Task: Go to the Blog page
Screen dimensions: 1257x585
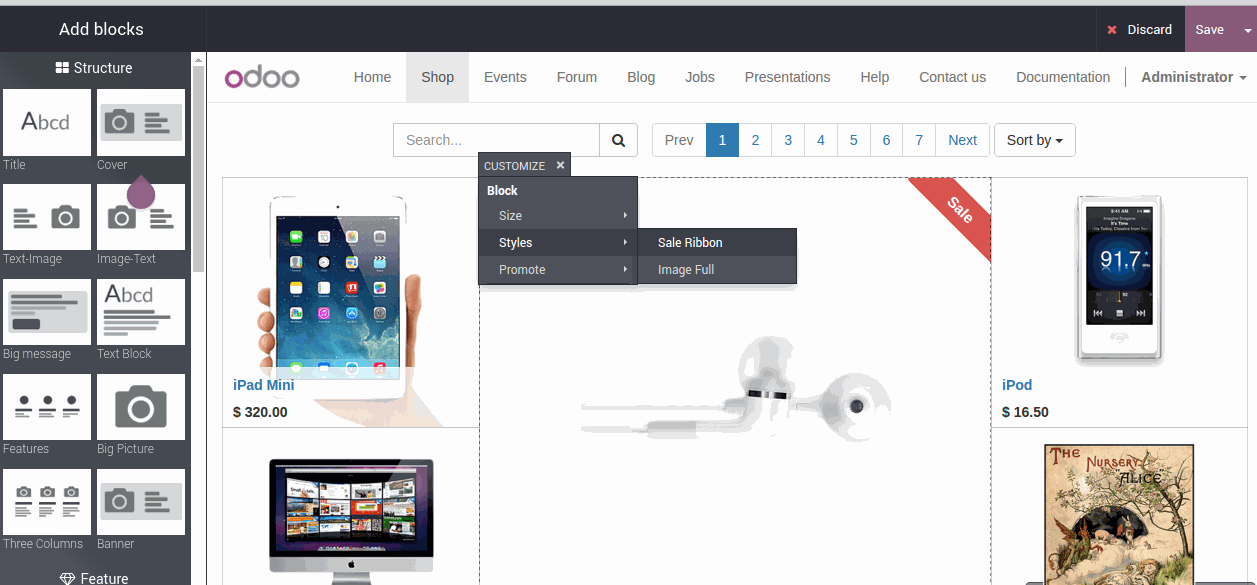Action: pos(641,77)
